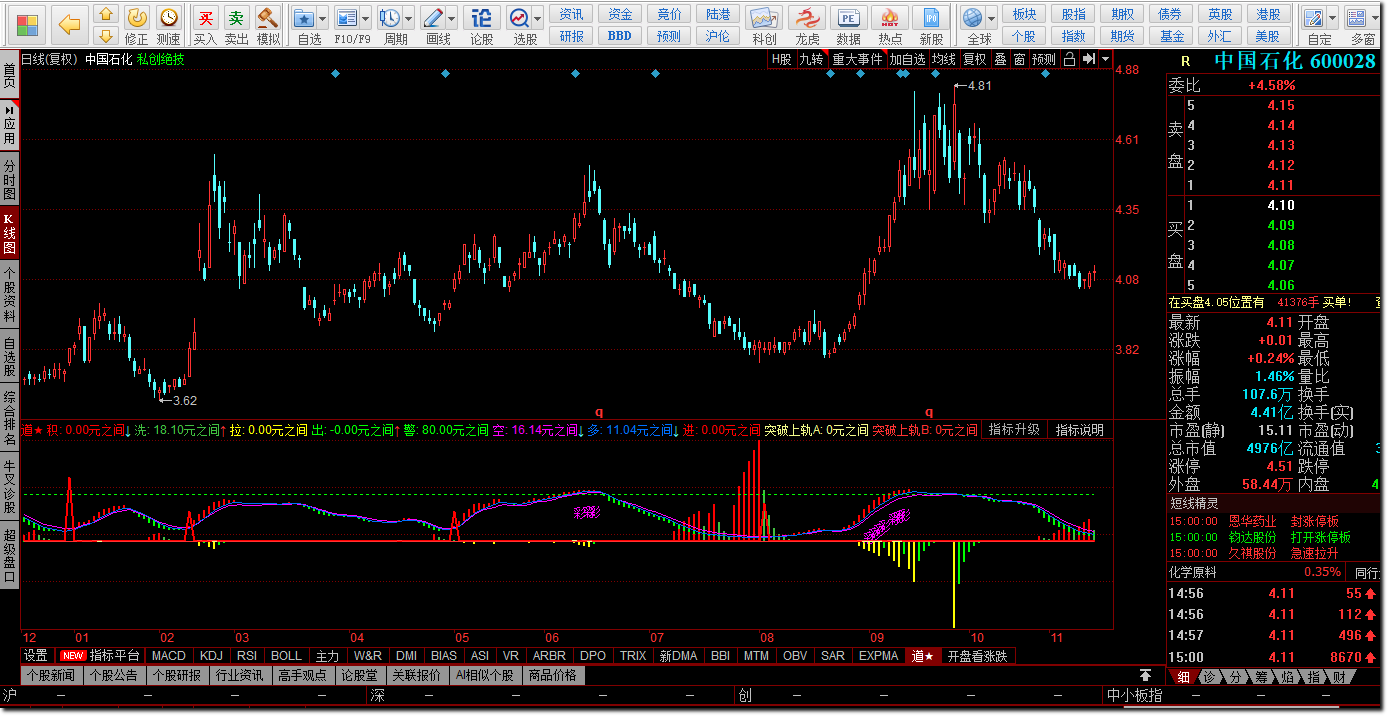Click the down arrow toolbar icon
The image size is (1389, 716).
tap(106, 36)
